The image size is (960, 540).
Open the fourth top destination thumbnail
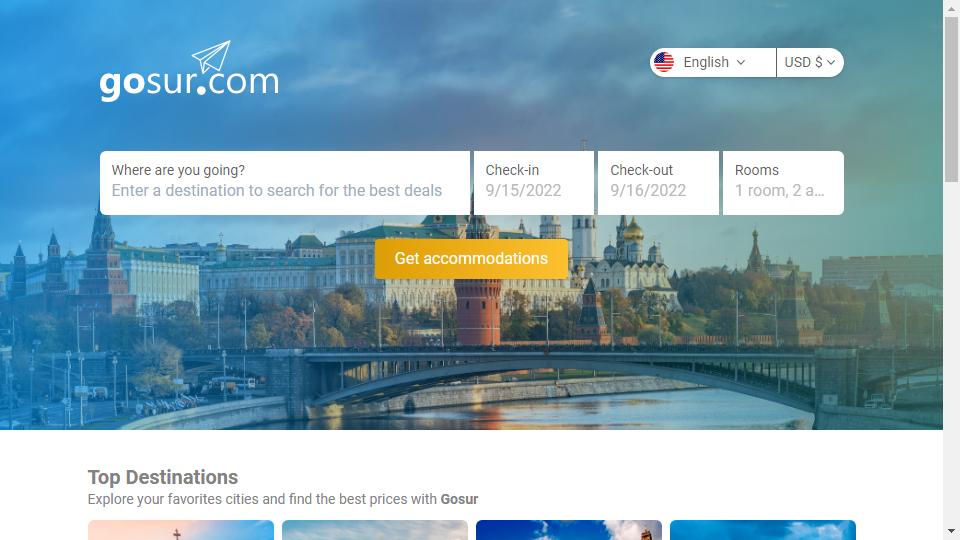763,530
